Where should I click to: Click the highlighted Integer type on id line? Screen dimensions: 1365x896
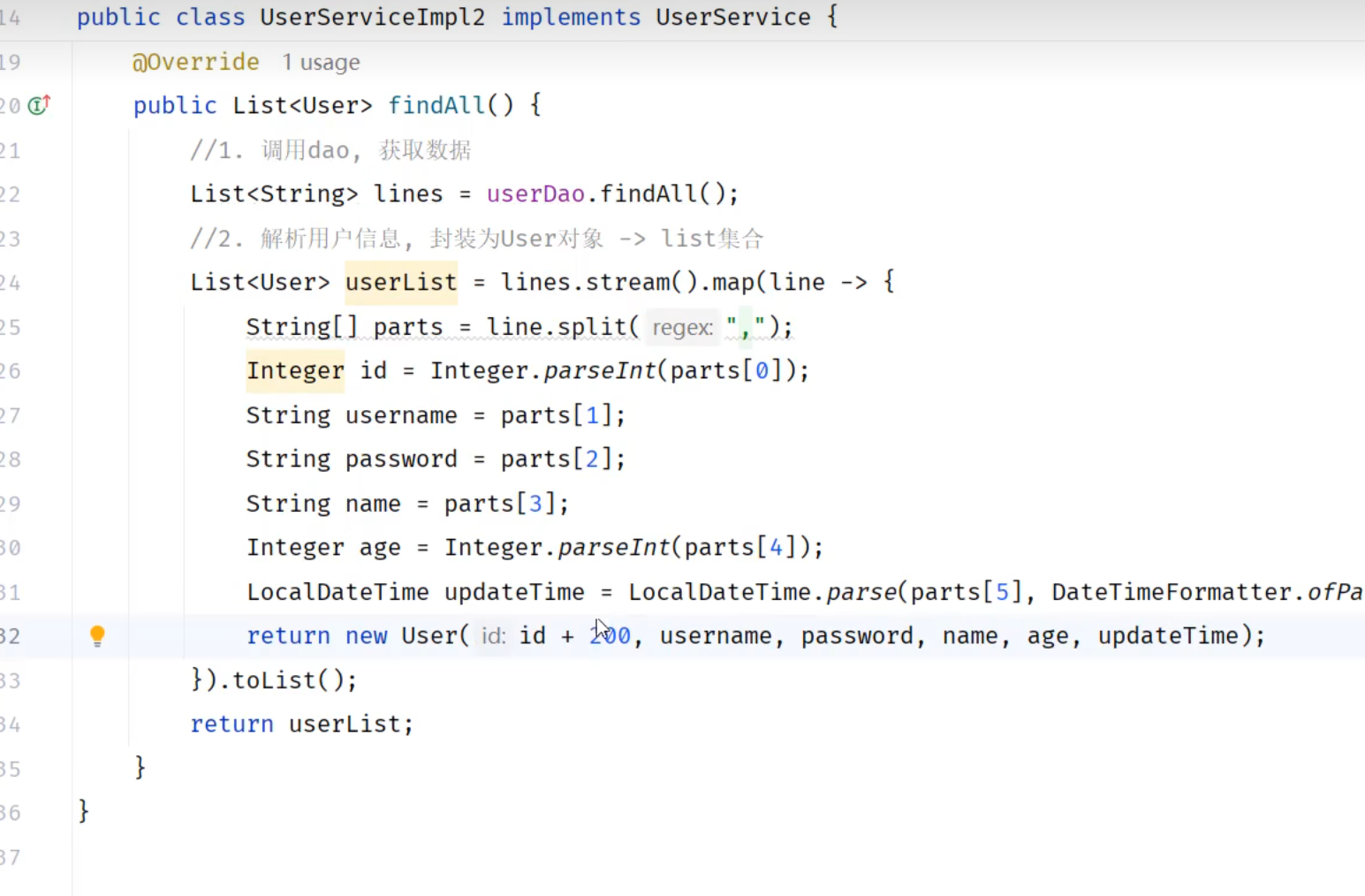tap(295, 371)
